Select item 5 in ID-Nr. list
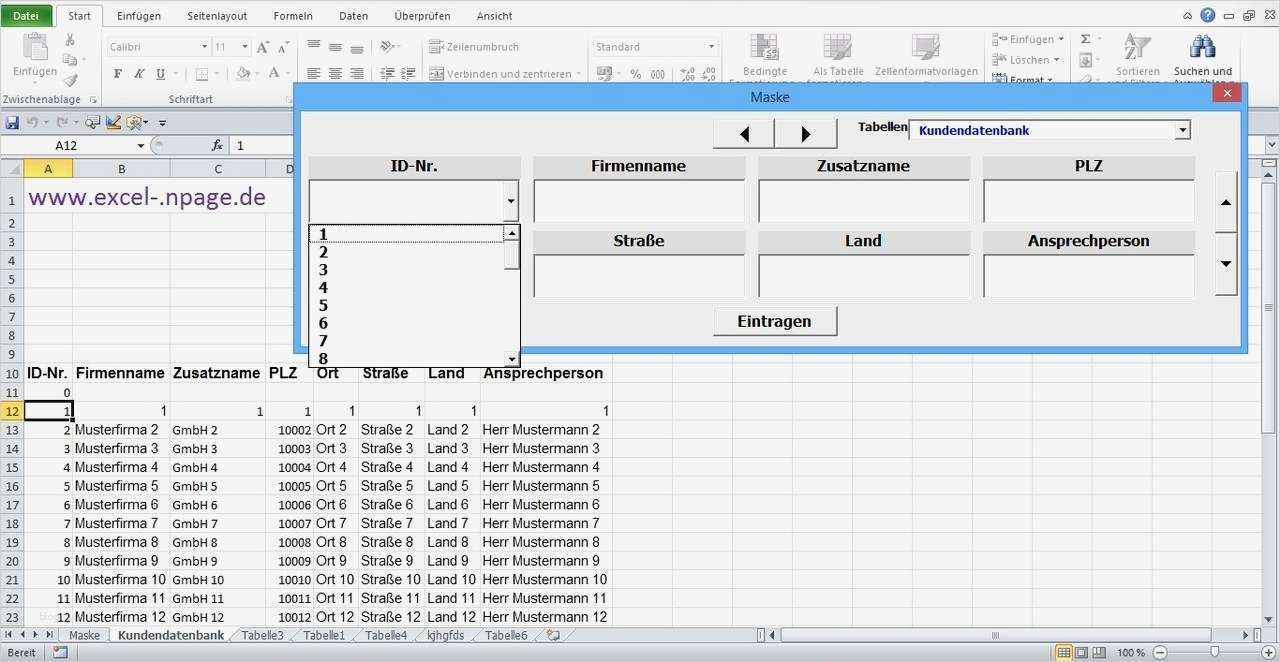The image size is (1280, 662). click(x=407, y=306)
